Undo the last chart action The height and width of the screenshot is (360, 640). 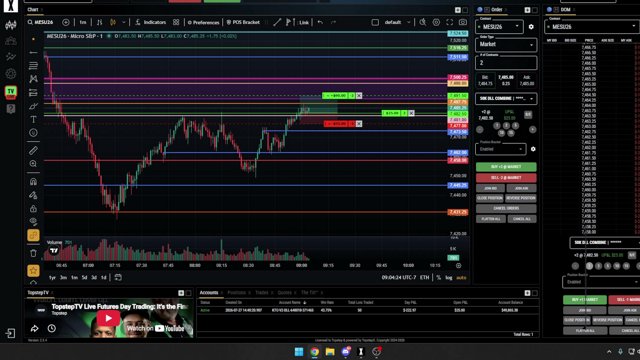click(x=320, y=22)
